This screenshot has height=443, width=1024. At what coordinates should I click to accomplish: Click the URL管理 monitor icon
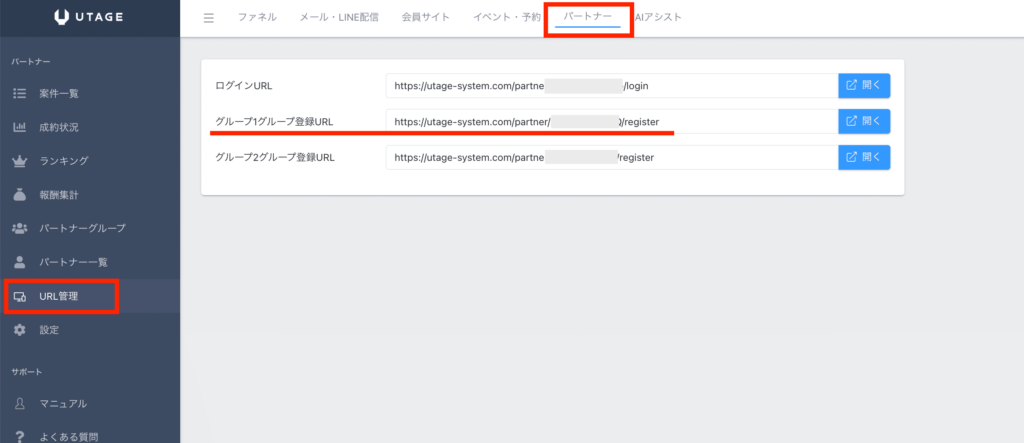click(20, 297)
